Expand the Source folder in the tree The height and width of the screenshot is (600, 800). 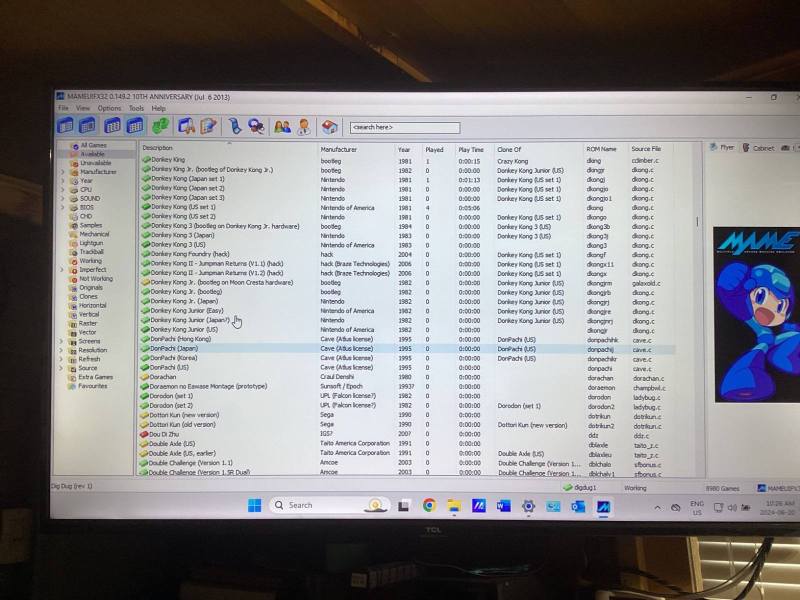pos(62,368)
